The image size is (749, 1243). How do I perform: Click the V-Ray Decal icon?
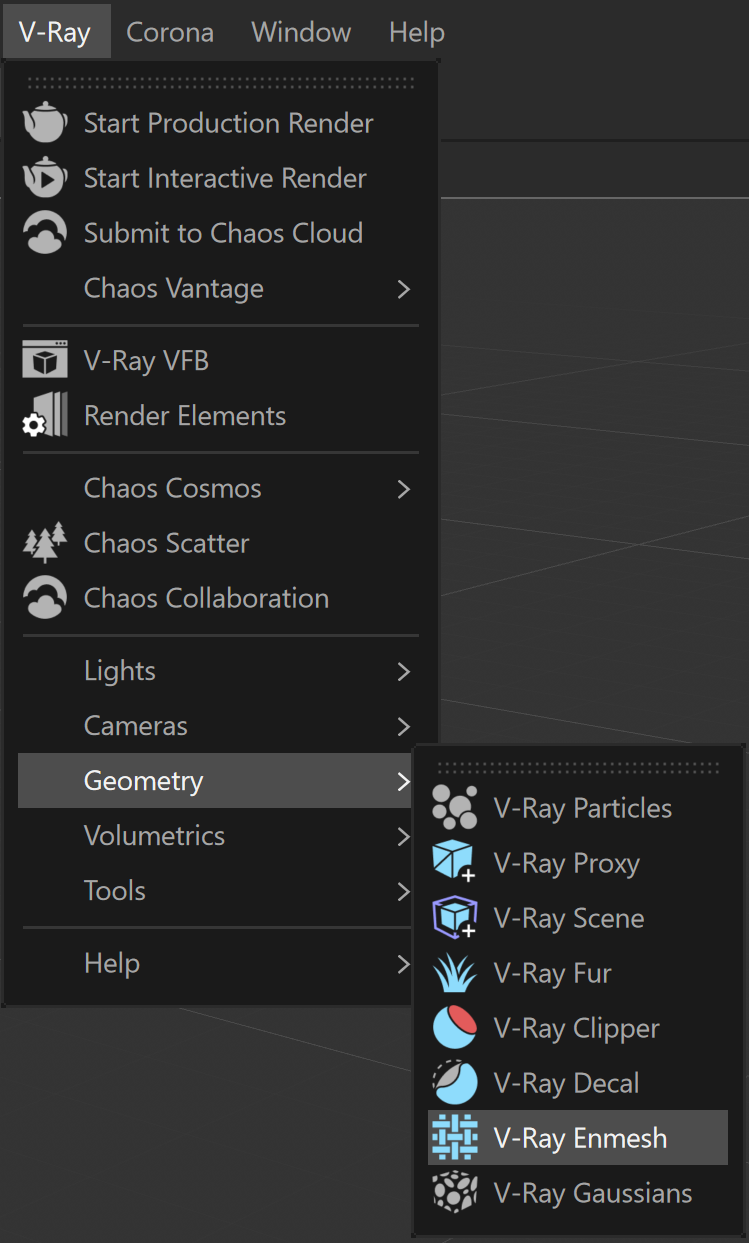tap(455, 1083)
